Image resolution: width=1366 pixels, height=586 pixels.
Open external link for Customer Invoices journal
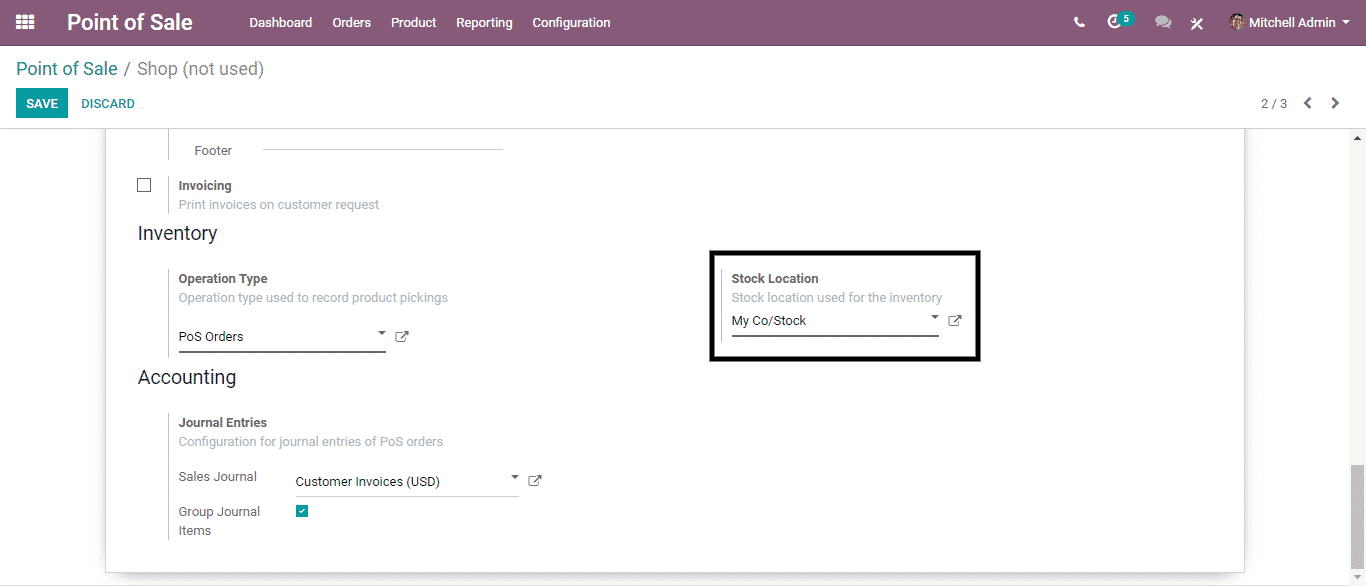click(535, 481)
